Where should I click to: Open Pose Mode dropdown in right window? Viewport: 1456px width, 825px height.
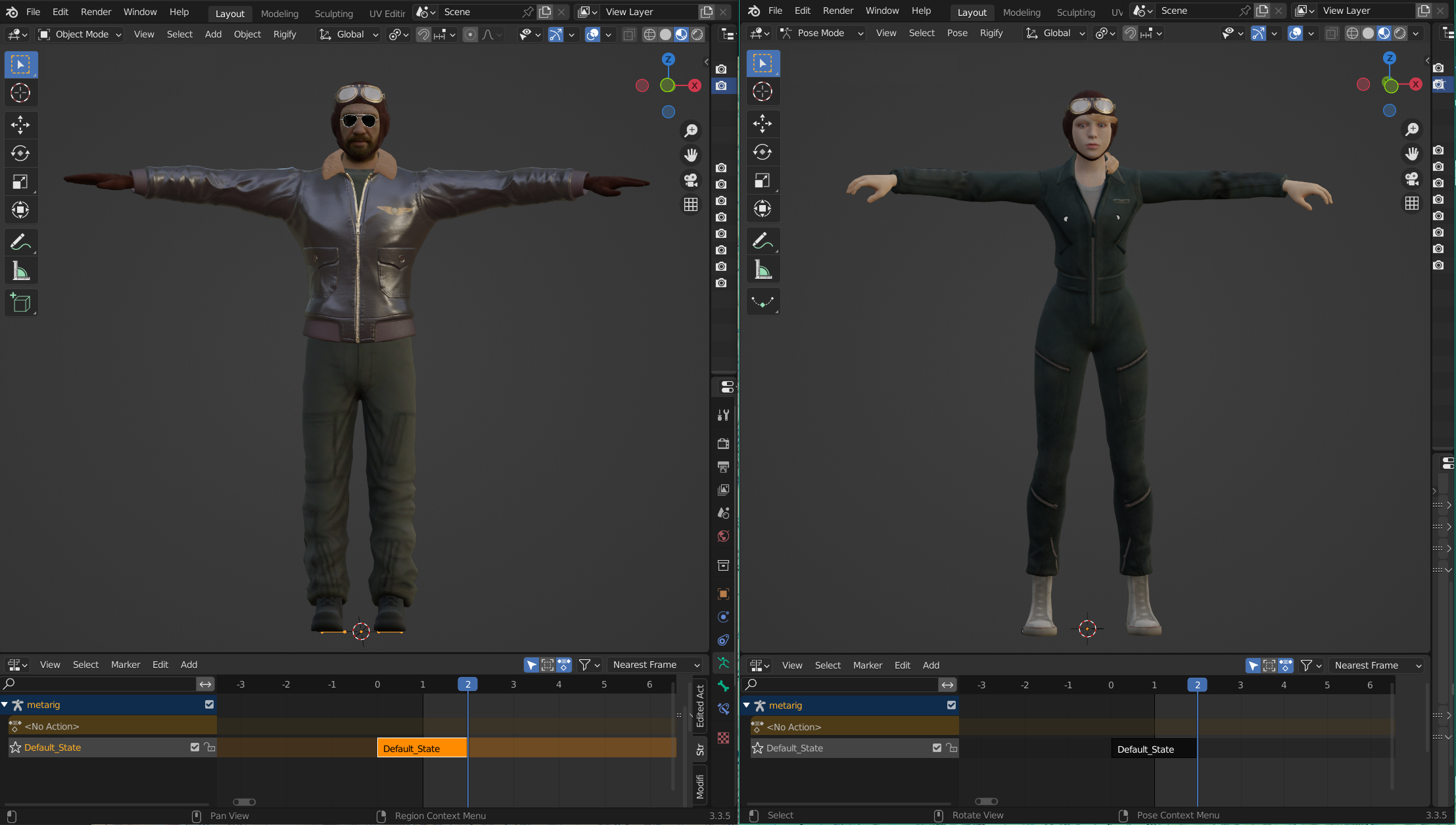pyautogui.click(x=822, y=33)
